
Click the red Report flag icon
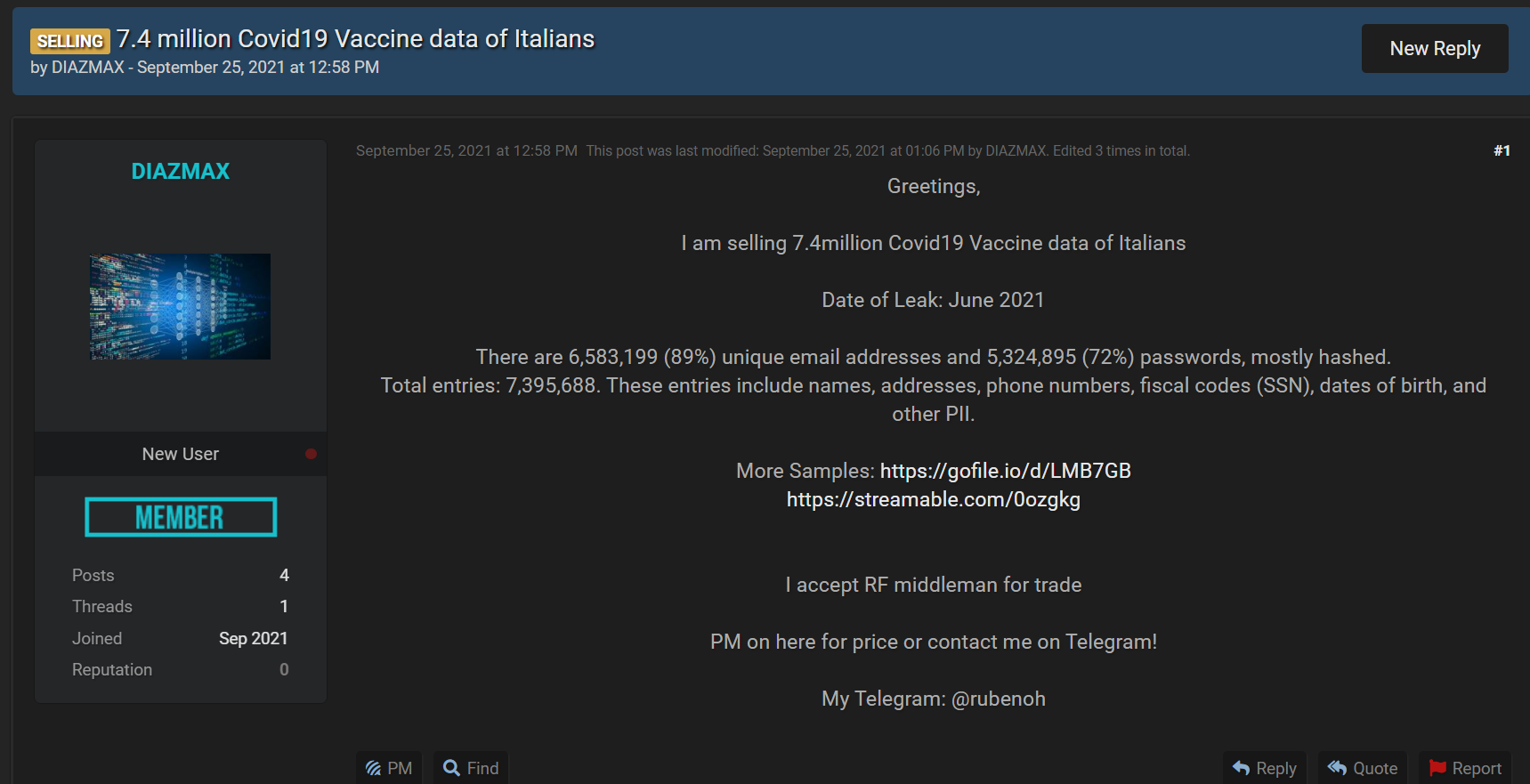(1437, 768)
